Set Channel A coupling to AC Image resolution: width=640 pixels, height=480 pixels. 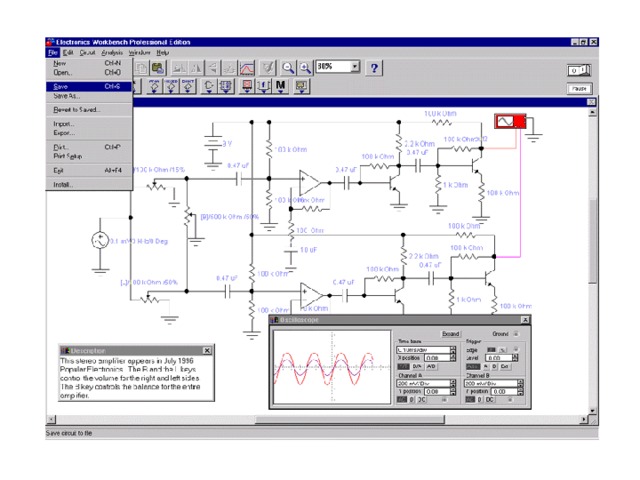[402, 400]
